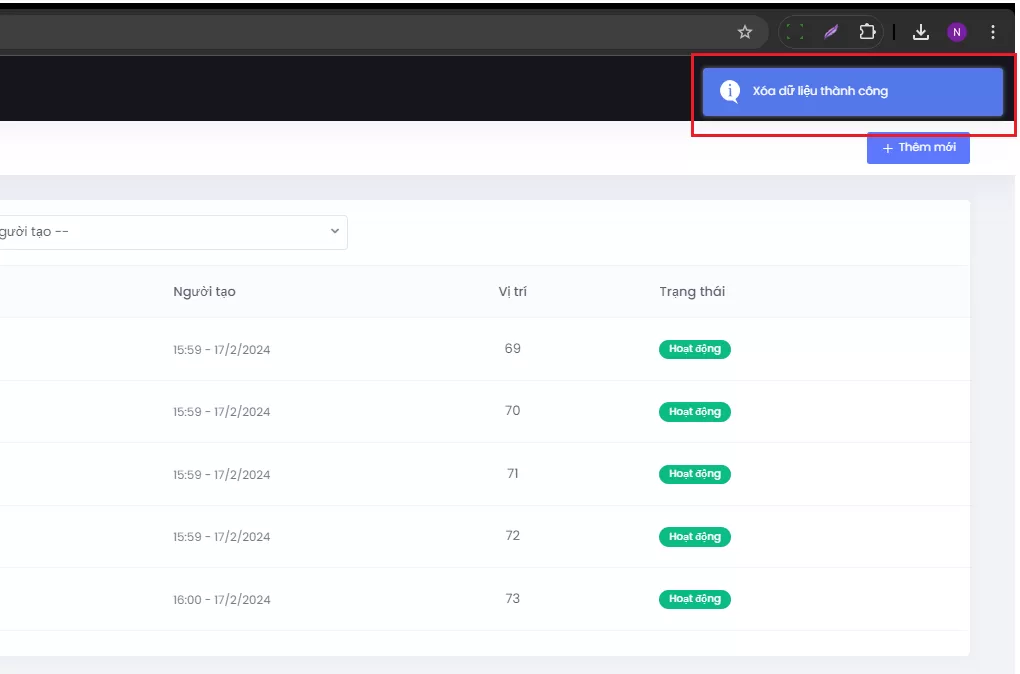Select position number 72 in the table
The width and height of the screenshot is (1020, 674).
click(512, 536)
